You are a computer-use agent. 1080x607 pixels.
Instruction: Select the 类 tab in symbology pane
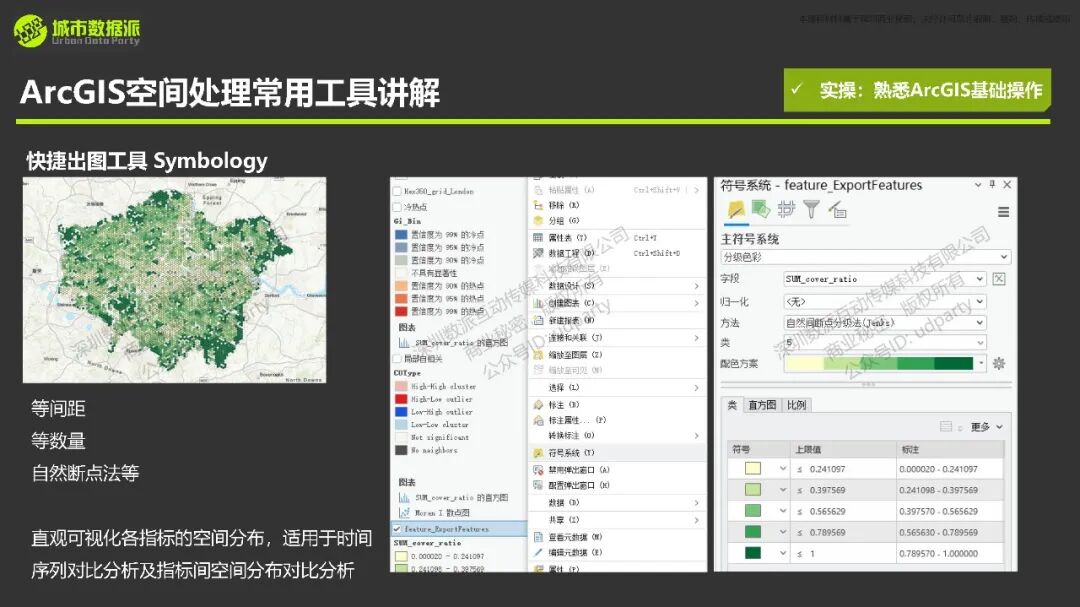point(731,405)
